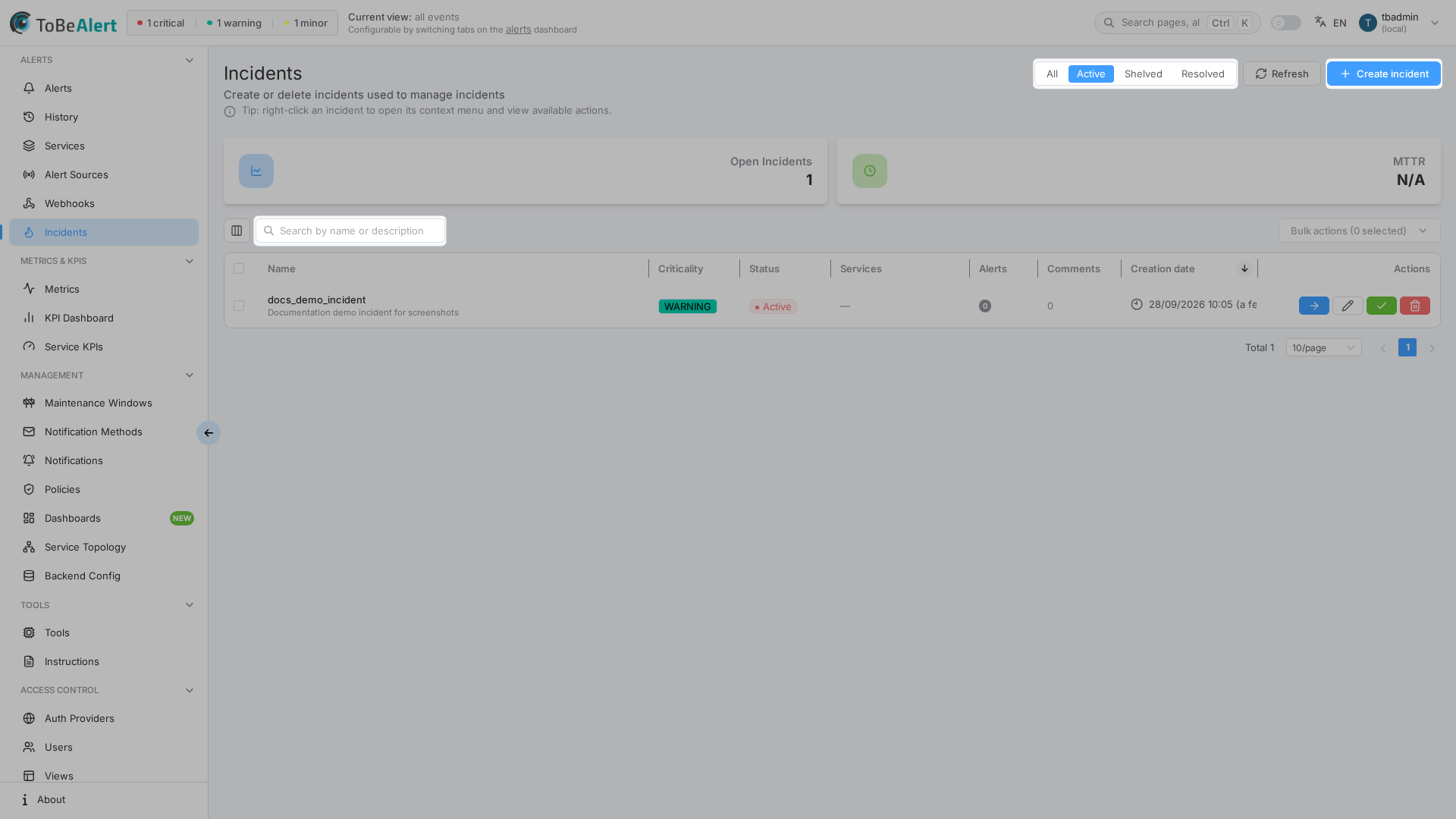Click the language EN selector

pyautogui.click(x=1330, y=23)
